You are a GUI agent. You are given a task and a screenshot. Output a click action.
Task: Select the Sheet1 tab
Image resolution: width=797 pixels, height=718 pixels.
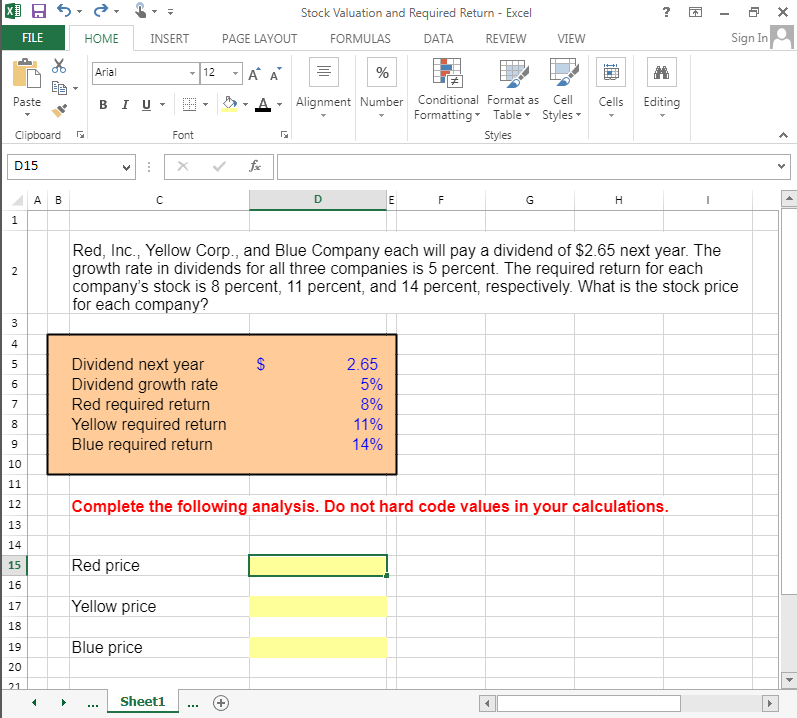[x=143, y=702]
